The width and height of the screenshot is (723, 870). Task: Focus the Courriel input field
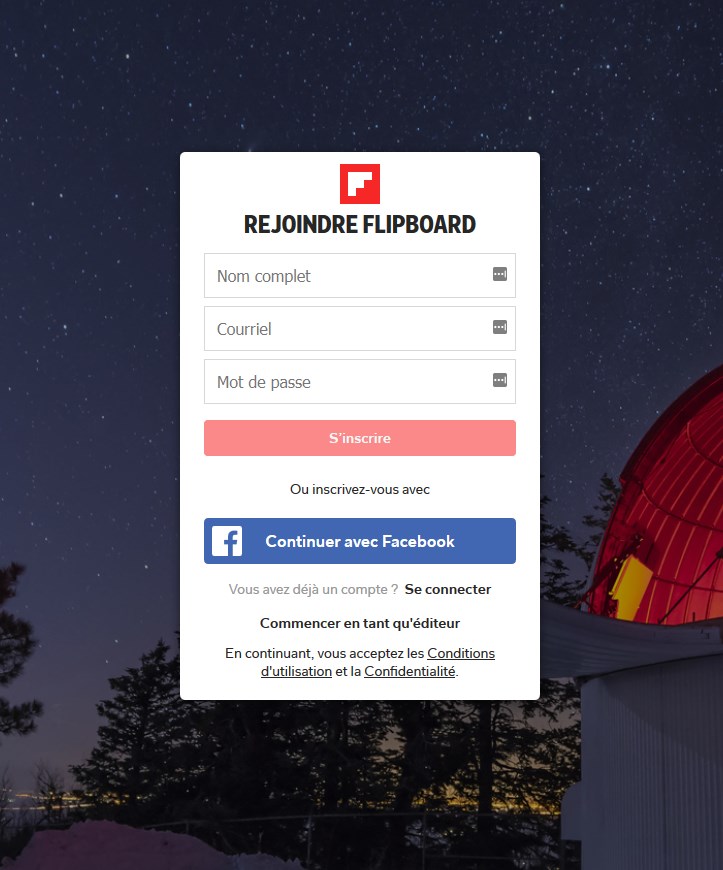[x=360, y=328]
